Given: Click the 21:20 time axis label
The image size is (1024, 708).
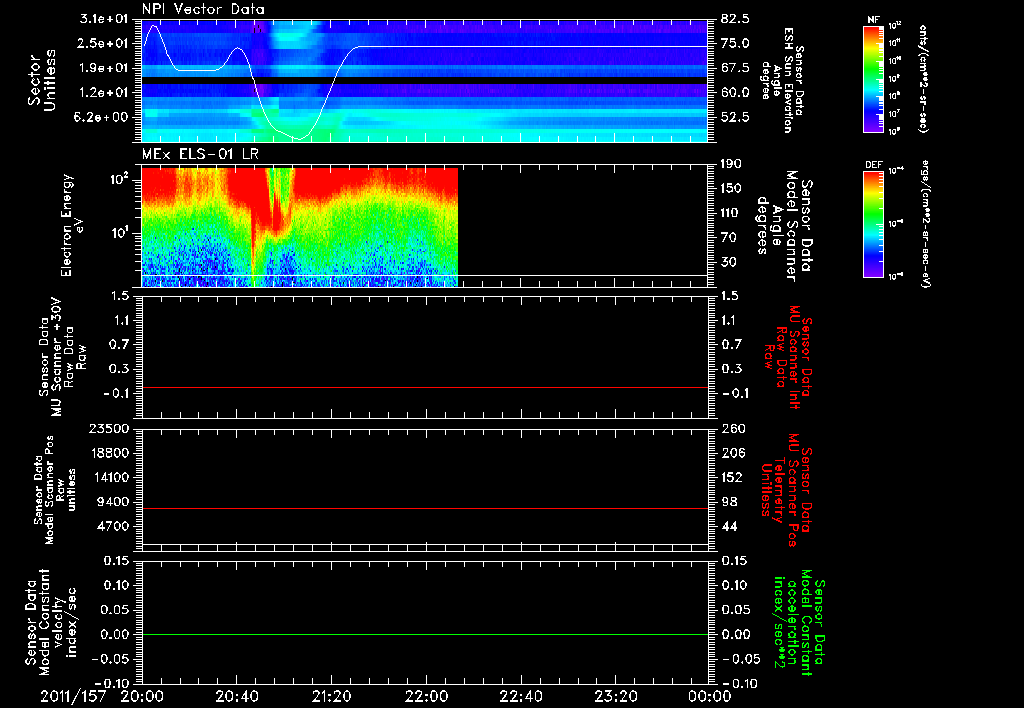Looking at the screenshot, I should pos(331,694).
